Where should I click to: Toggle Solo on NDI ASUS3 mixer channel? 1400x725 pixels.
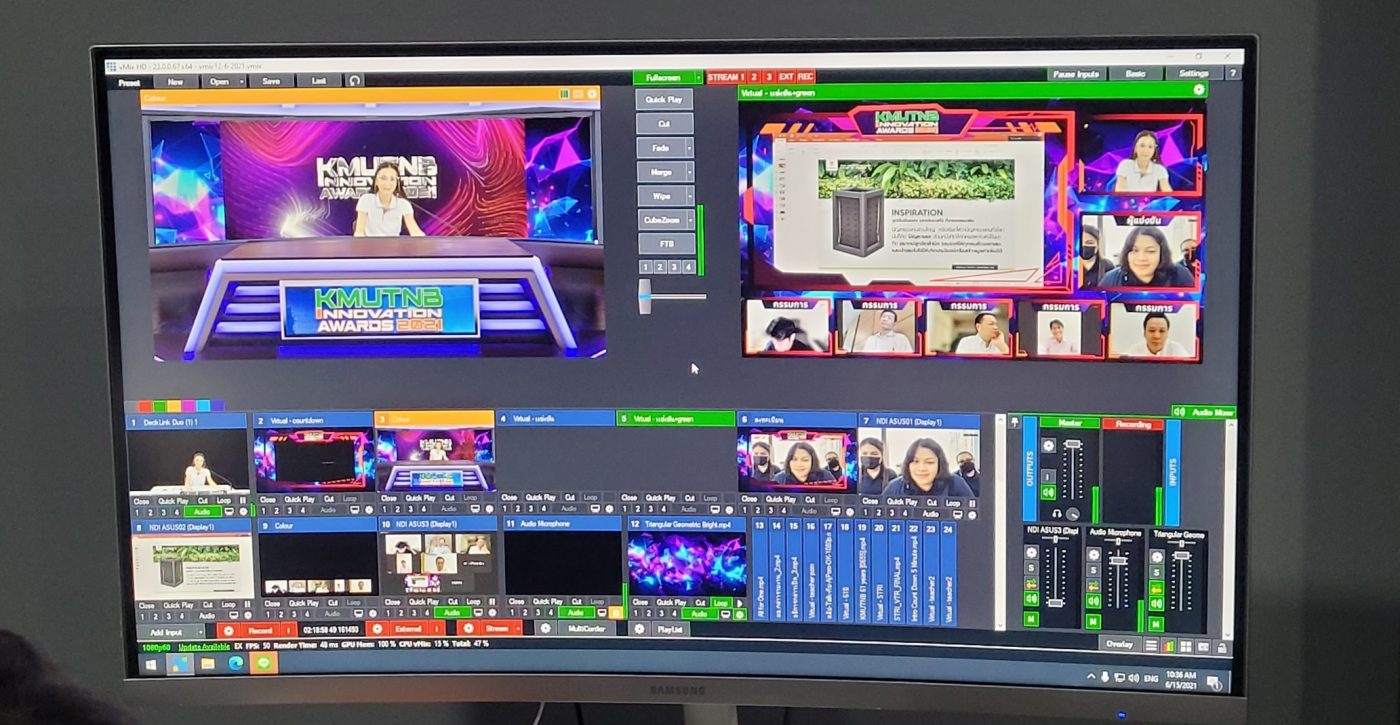tap(1031, 568)
